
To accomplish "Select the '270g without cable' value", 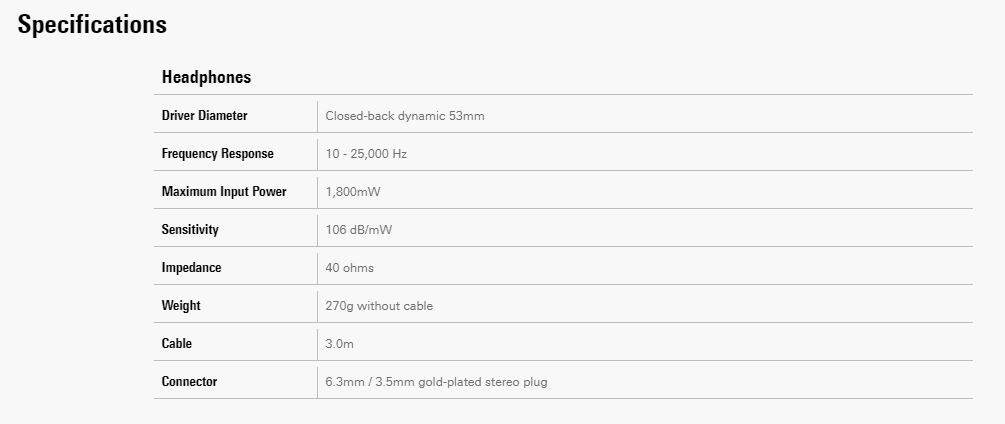I will 379,306.
